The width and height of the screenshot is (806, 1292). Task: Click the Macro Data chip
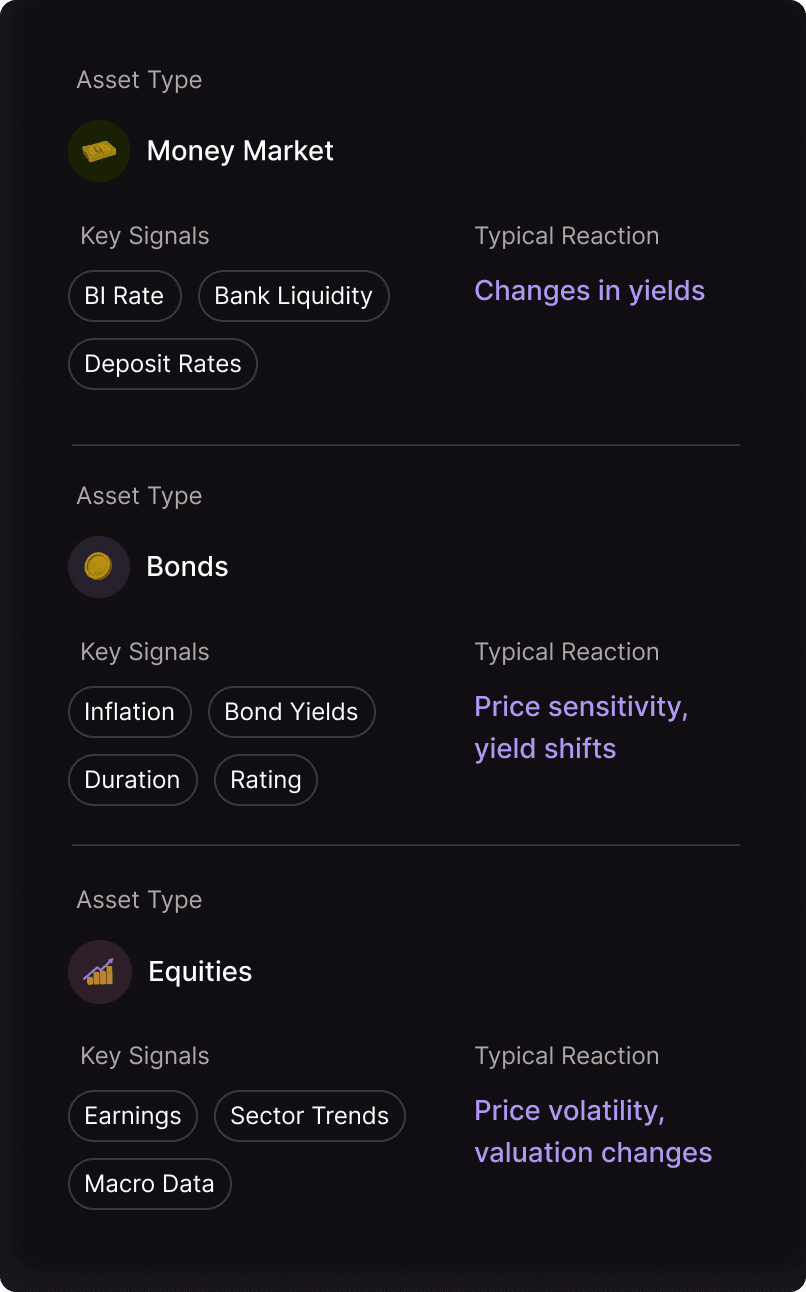[x=150, y=1184]
